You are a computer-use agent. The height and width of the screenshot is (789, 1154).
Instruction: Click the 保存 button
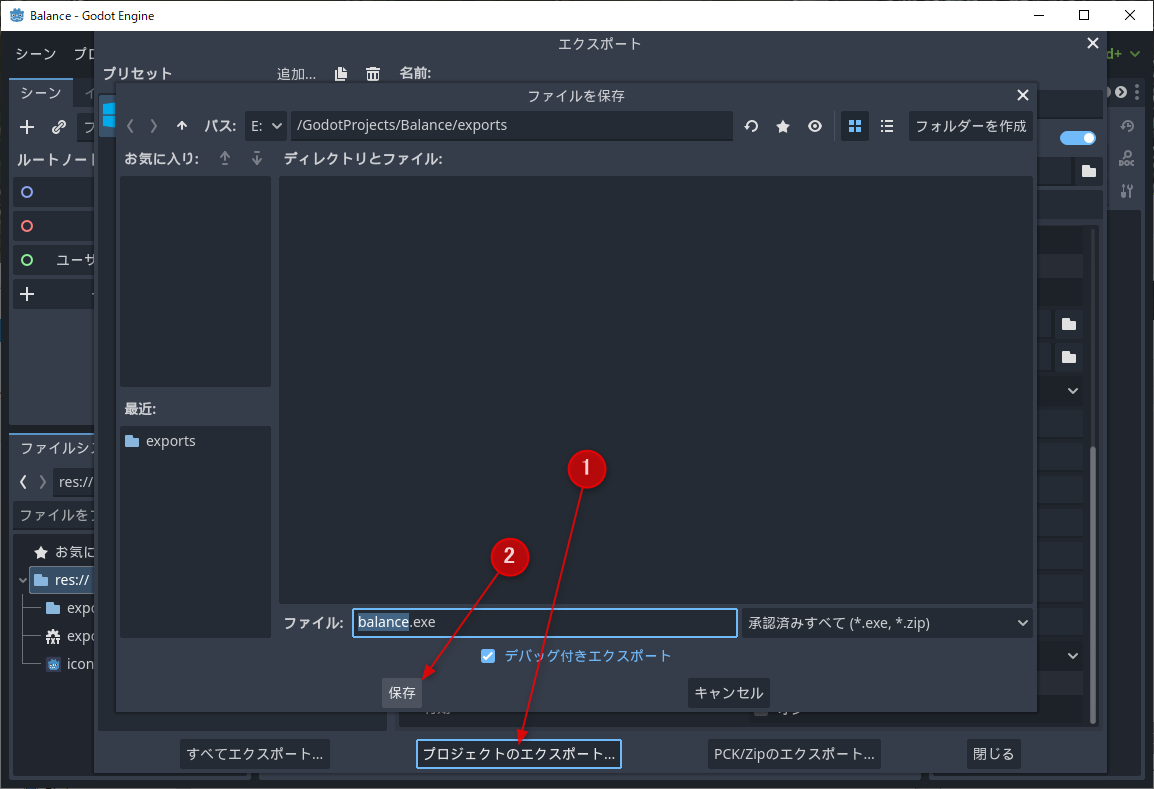402,693
